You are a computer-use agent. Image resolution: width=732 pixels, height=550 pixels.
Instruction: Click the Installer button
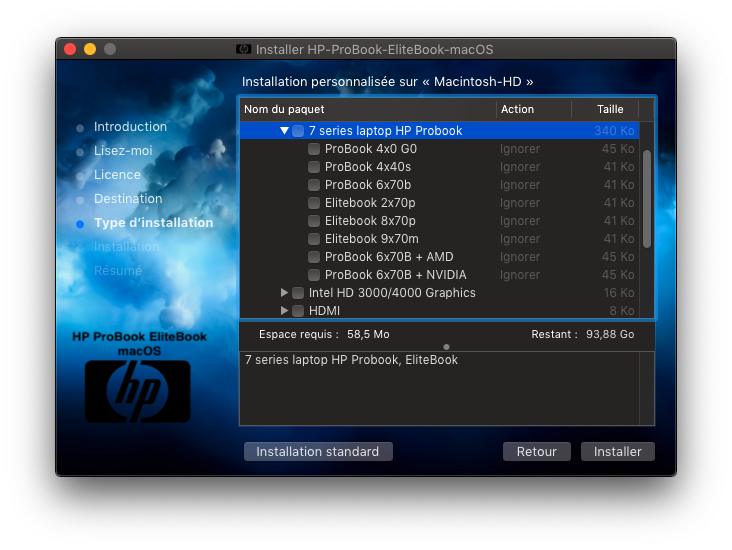point(617,451)
